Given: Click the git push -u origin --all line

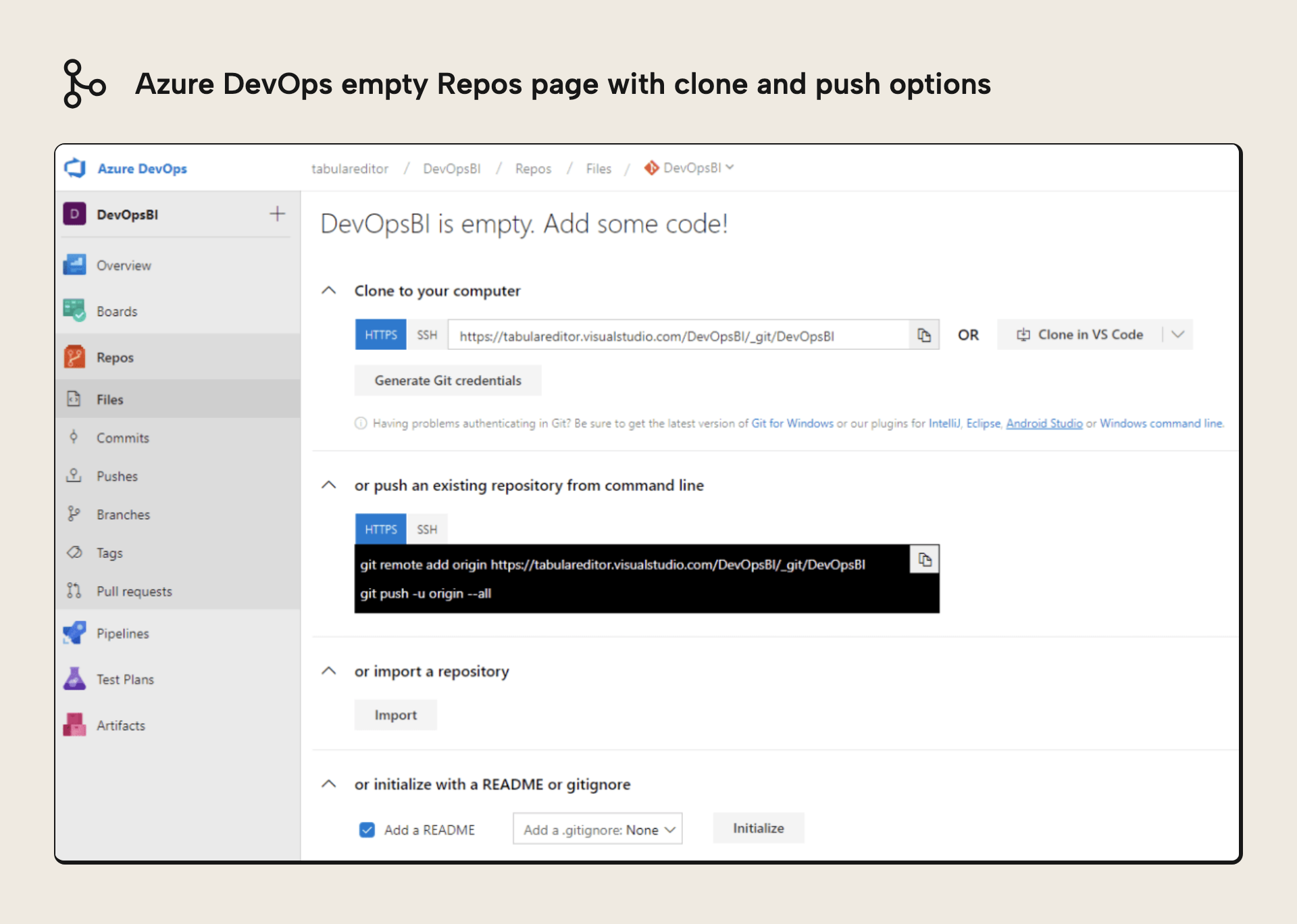Looking at the screenshot, I should click(426, 594).
